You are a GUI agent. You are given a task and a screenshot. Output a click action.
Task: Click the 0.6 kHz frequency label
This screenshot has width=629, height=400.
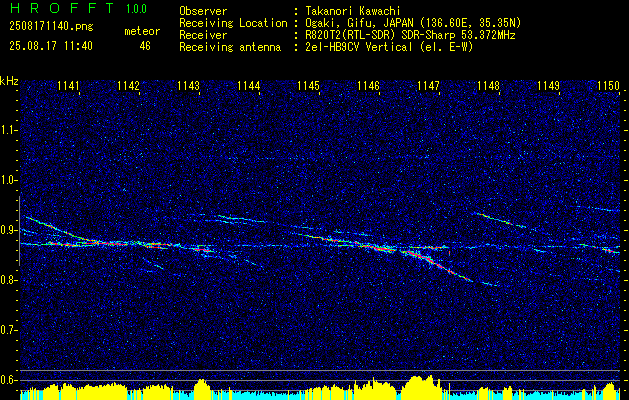click(x=8, y=380)
